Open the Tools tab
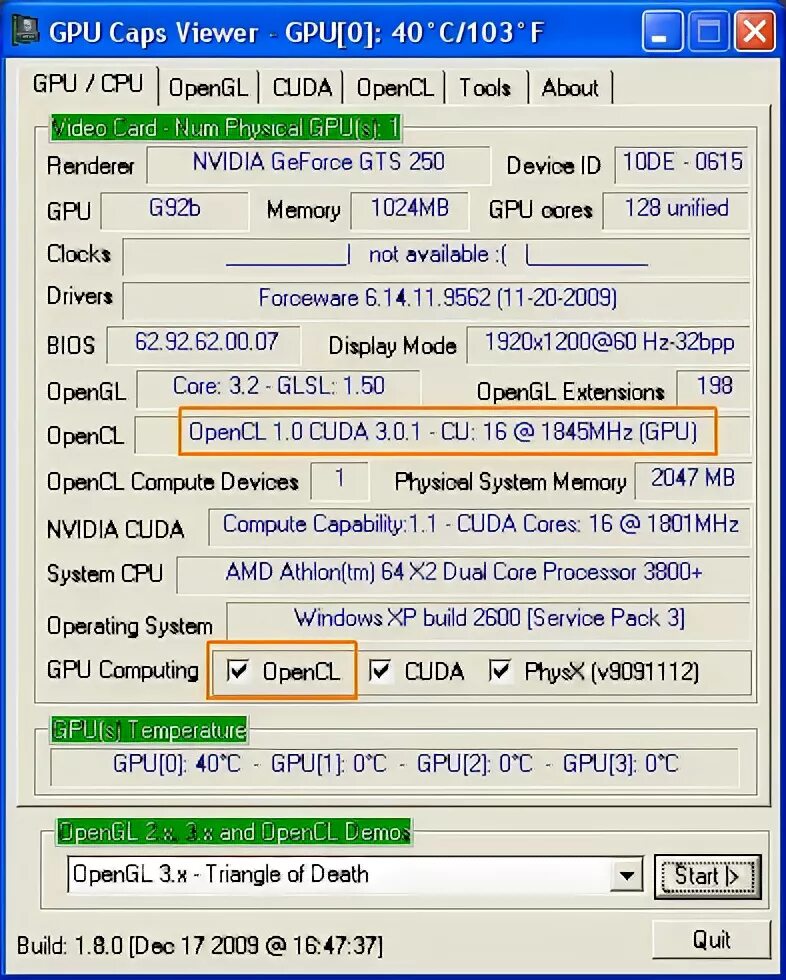 tap(485, 88)
